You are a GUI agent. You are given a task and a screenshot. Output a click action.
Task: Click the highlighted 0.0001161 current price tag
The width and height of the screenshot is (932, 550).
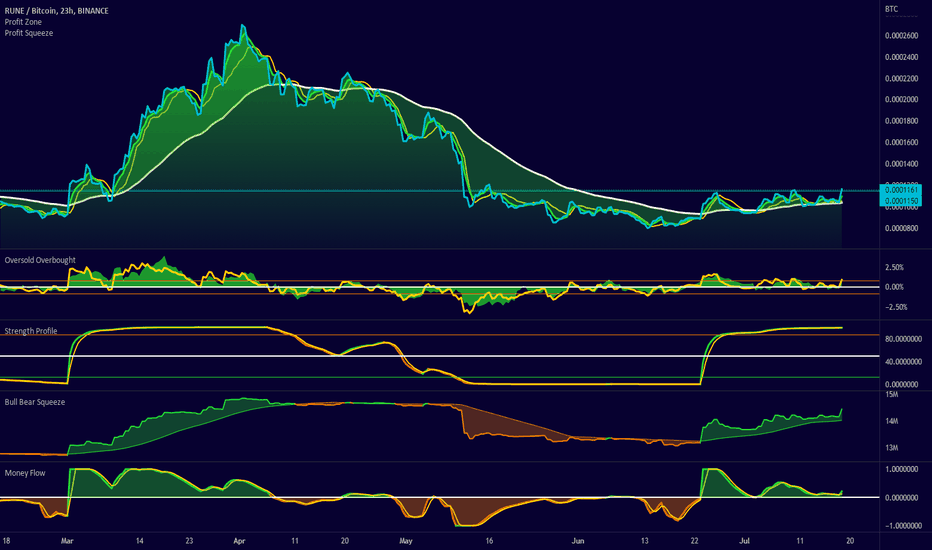[901, 190]
